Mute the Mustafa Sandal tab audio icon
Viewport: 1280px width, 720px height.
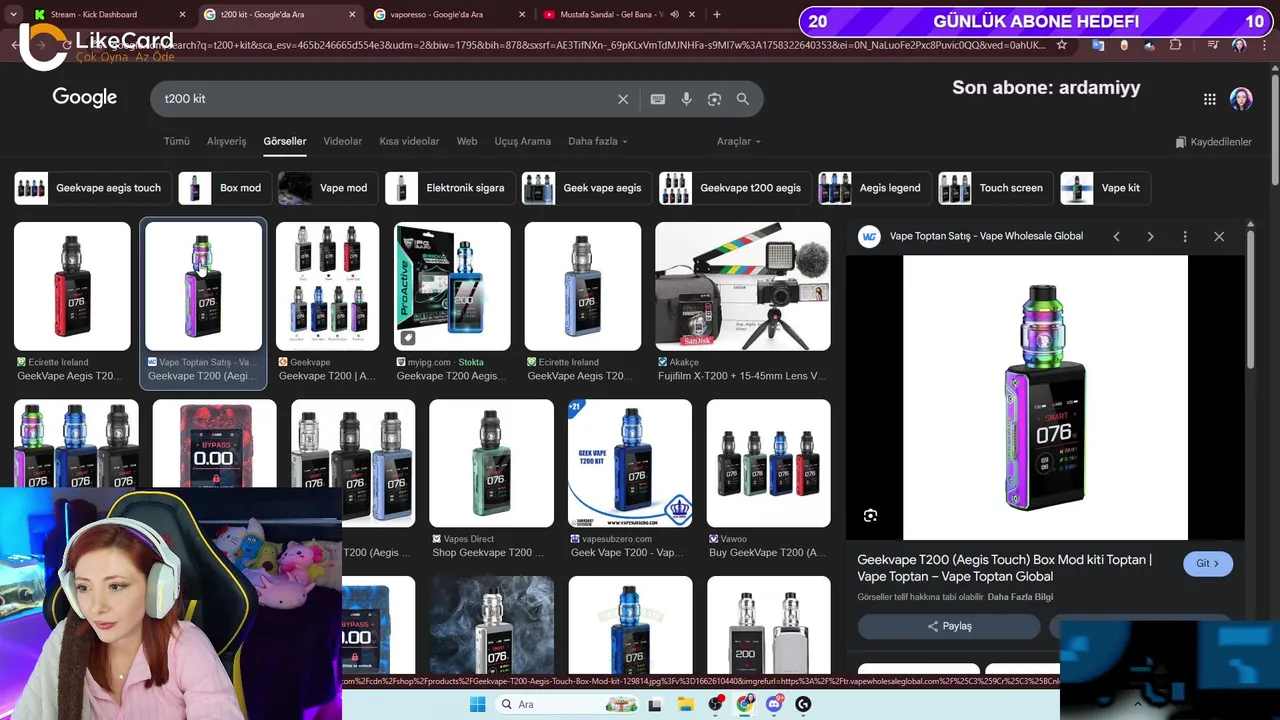(x=674, y=15)
